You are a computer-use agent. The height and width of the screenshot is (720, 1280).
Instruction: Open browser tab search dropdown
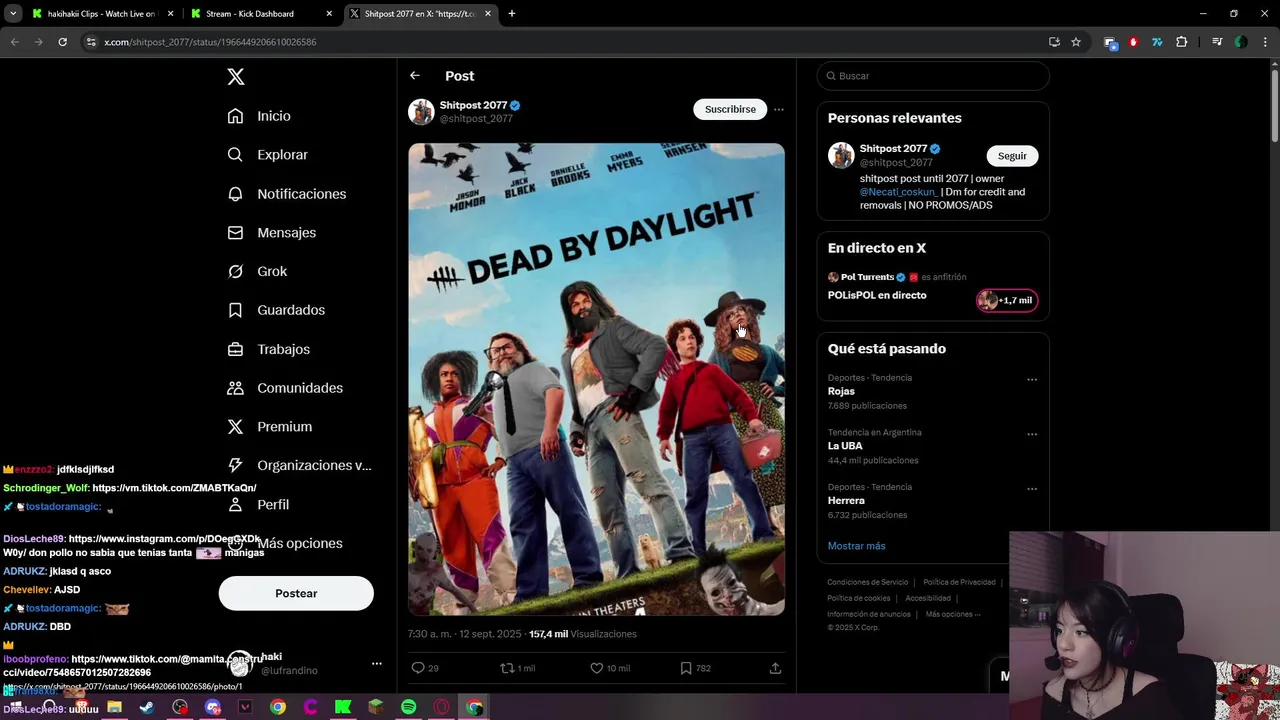coord(13,14)
